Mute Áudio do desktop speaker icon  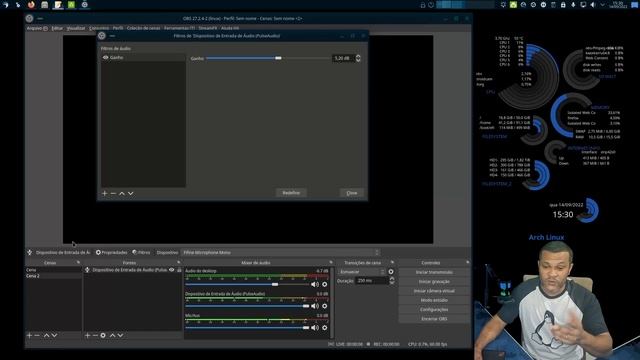[315, 284]
